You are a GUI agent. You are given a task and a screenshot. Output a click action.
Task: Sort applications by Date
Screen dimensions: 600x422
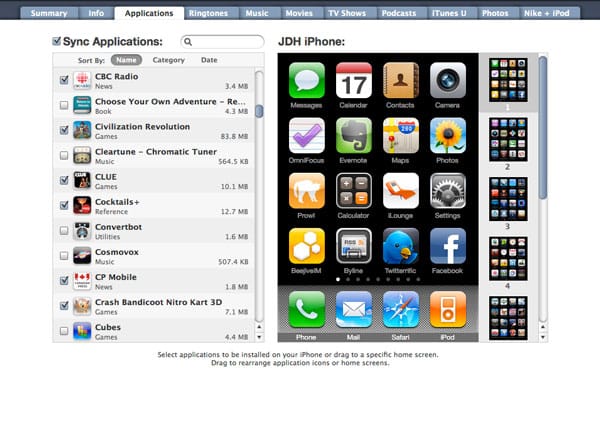(x=209, y=60)
